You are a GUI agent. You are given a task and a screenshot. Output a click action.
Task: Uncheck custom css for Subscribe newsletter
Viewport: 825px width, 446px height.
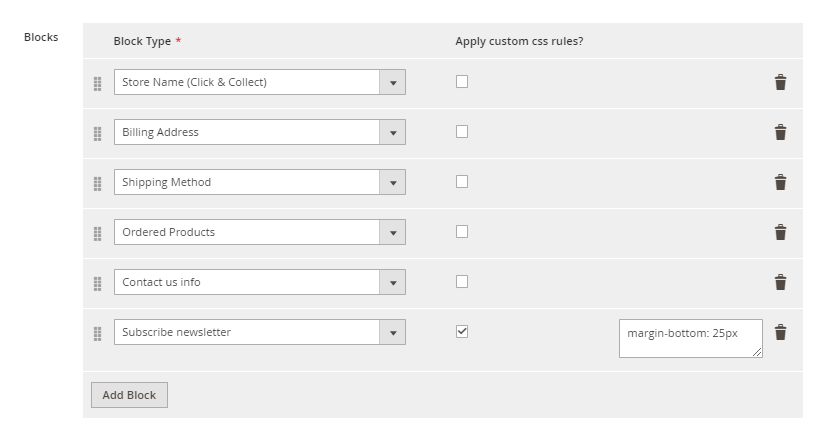click(462, 332)
